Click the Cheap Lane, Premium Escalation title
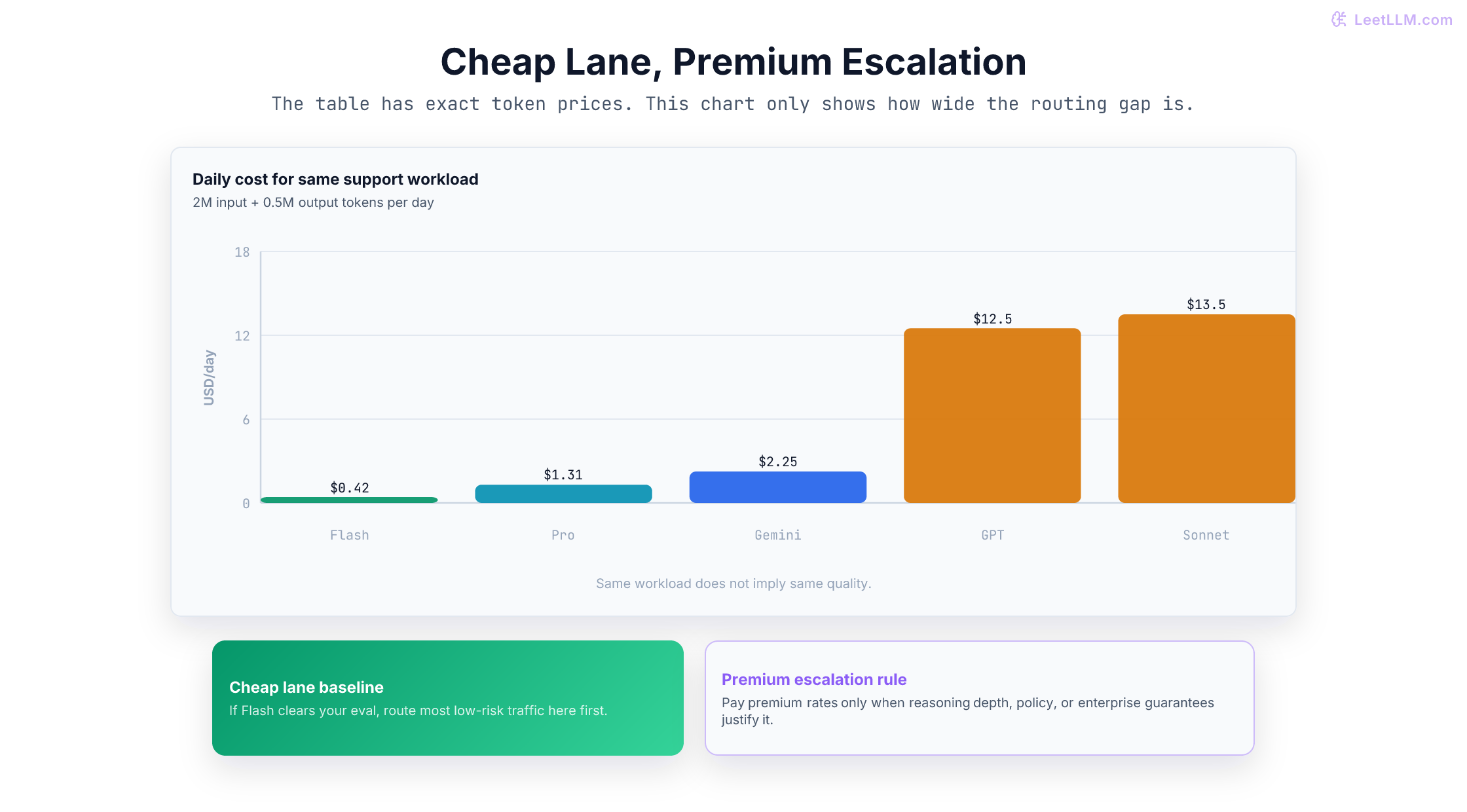 point(733,62)
